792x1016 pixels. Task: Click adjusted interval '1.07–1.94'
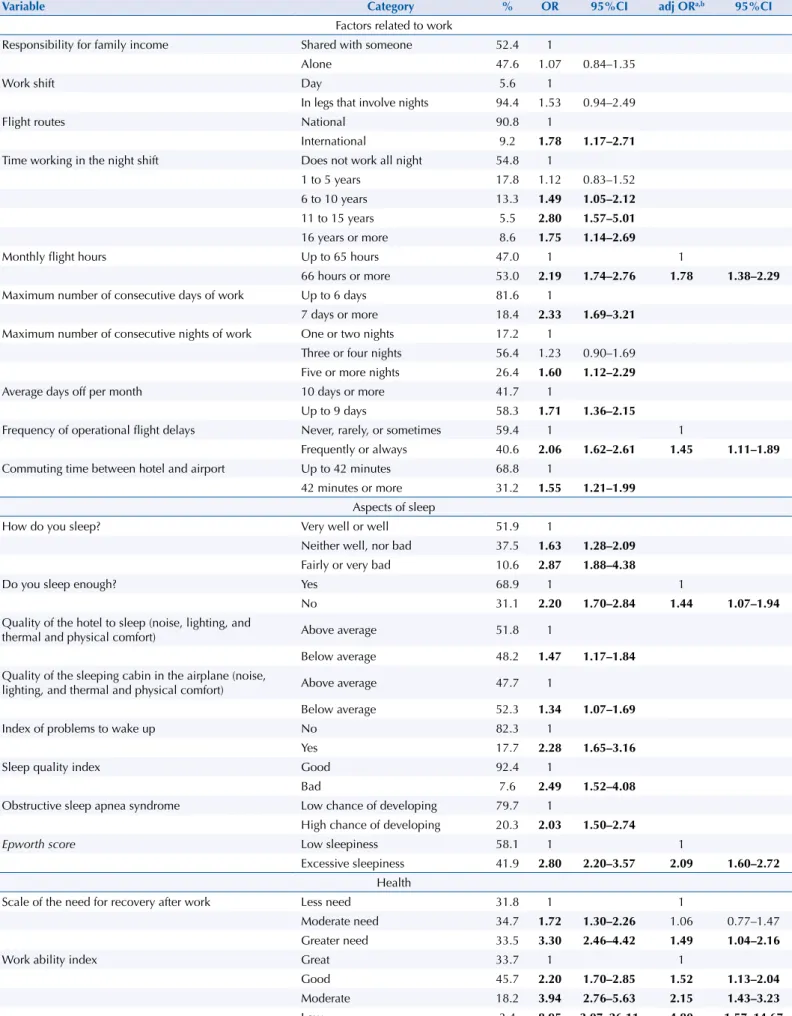(753, 603)
